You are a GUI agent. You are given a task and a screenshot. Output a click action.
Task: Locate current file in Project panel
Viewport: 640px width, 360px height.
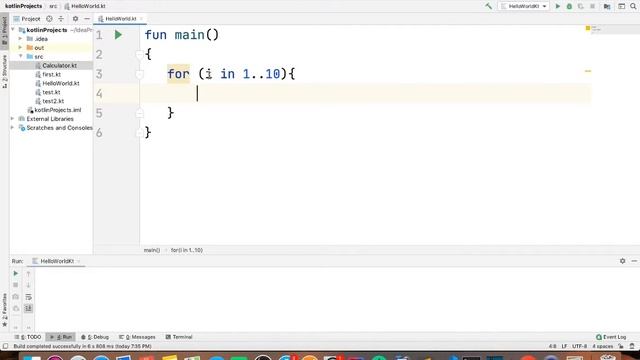49,19
